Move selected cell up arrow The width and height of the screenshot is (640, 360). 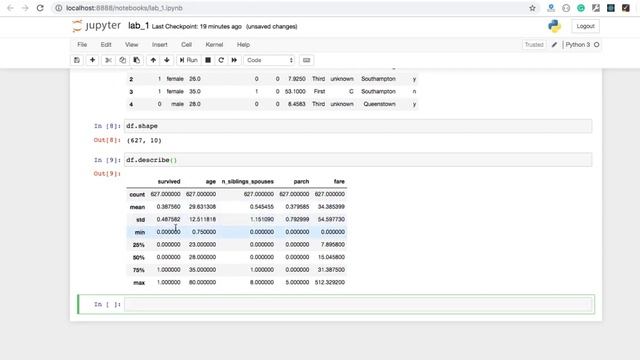pyautogui.click(x=153, y=60)
